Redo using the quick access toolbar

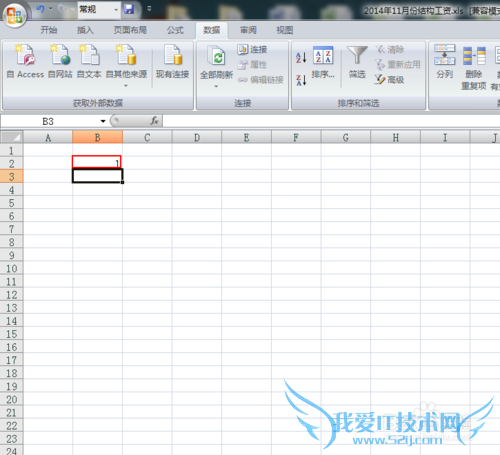click(62, 9)
